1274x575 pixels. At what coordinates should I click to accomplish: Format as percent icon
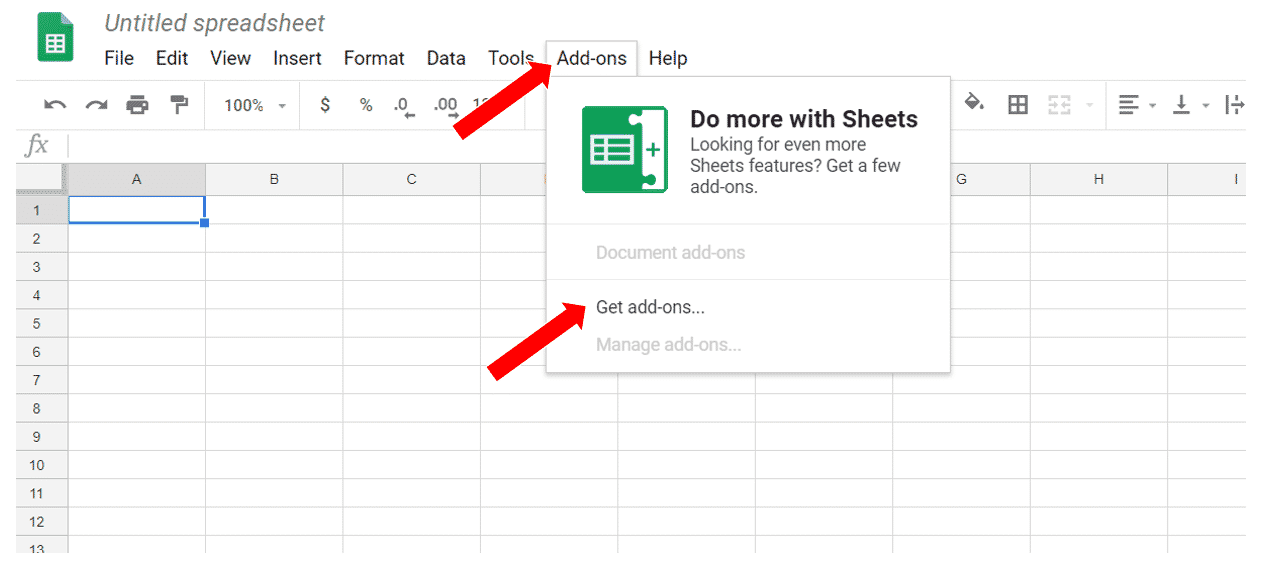[x=366, y=105]
